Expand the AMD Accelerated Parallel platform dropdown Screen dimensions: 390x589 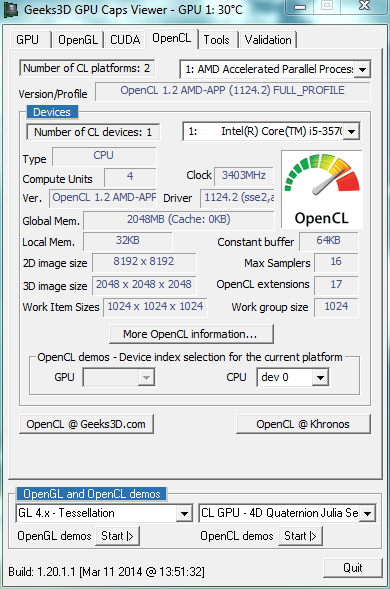(275, 69)
